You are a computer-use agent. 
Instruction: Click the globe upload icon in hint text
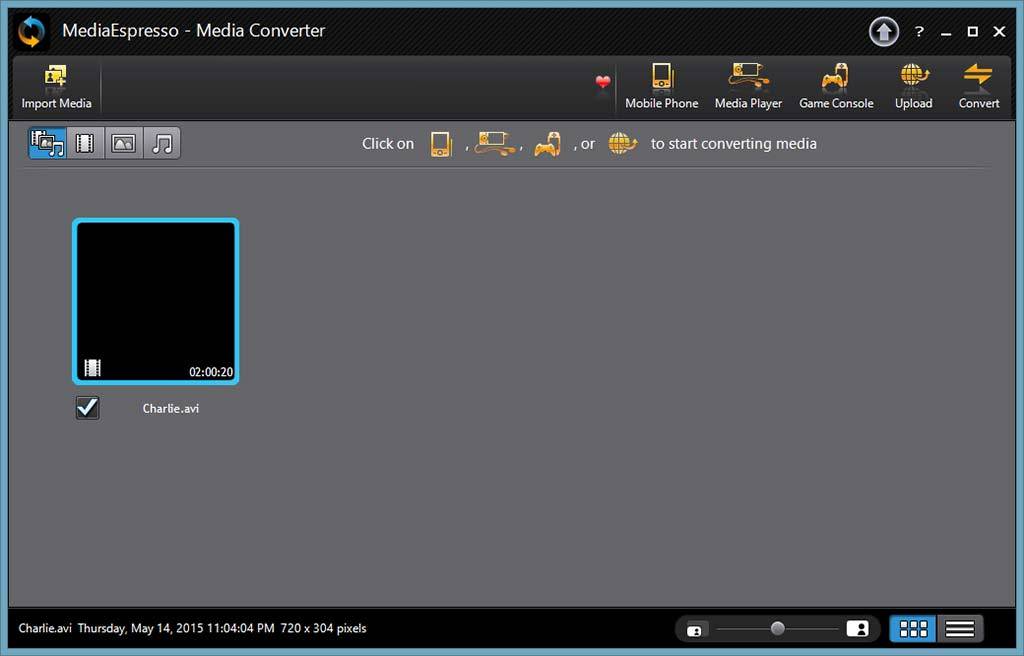point(622,143)
